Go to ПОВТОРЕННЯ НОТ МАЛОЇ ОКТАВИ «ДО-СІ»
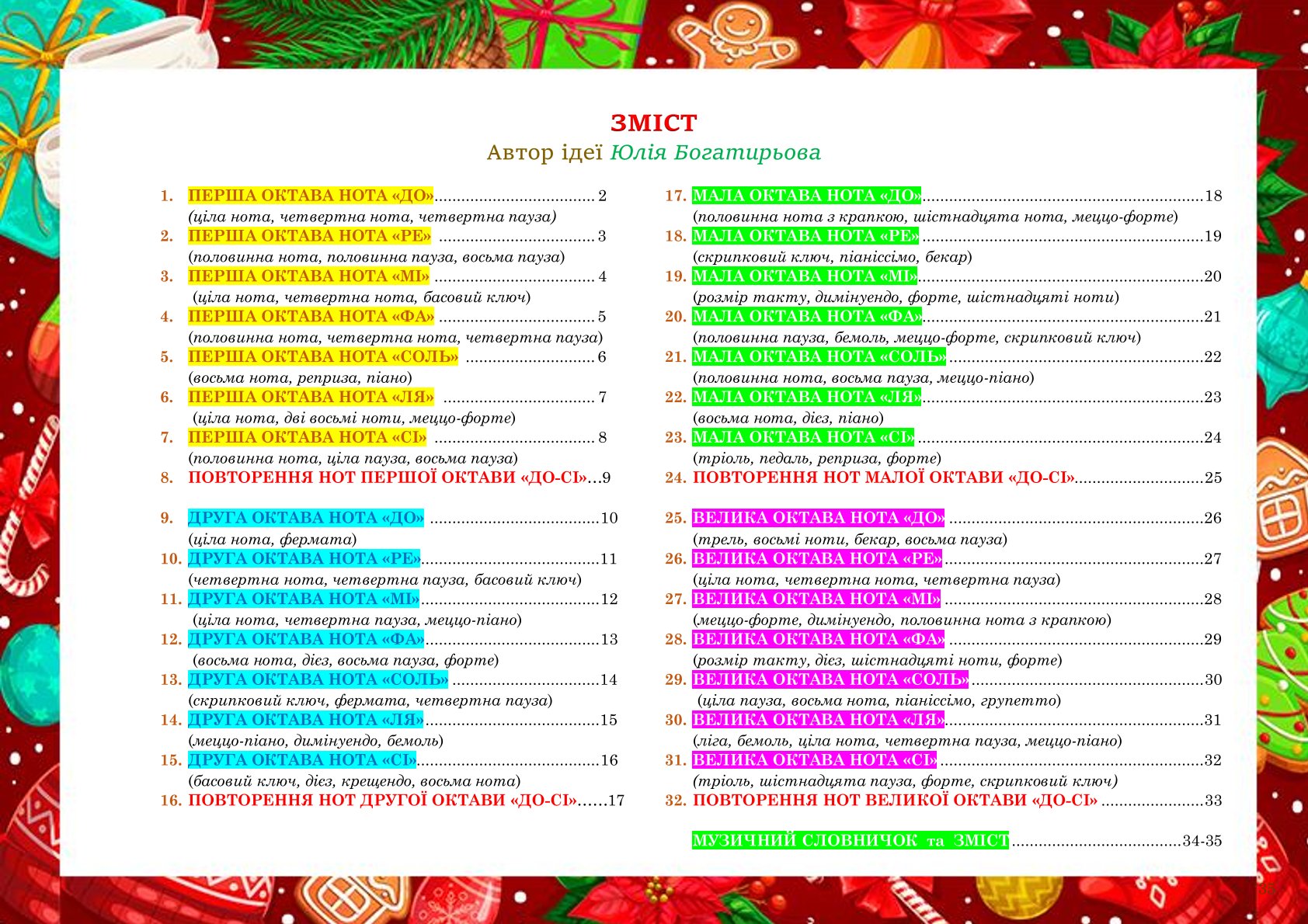The image size is (1308, 924). [884, 478]
